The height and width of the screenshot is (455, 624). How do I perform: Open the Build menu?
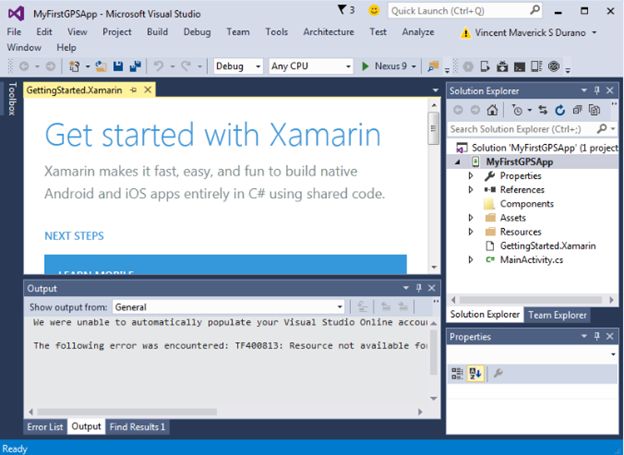157,32
